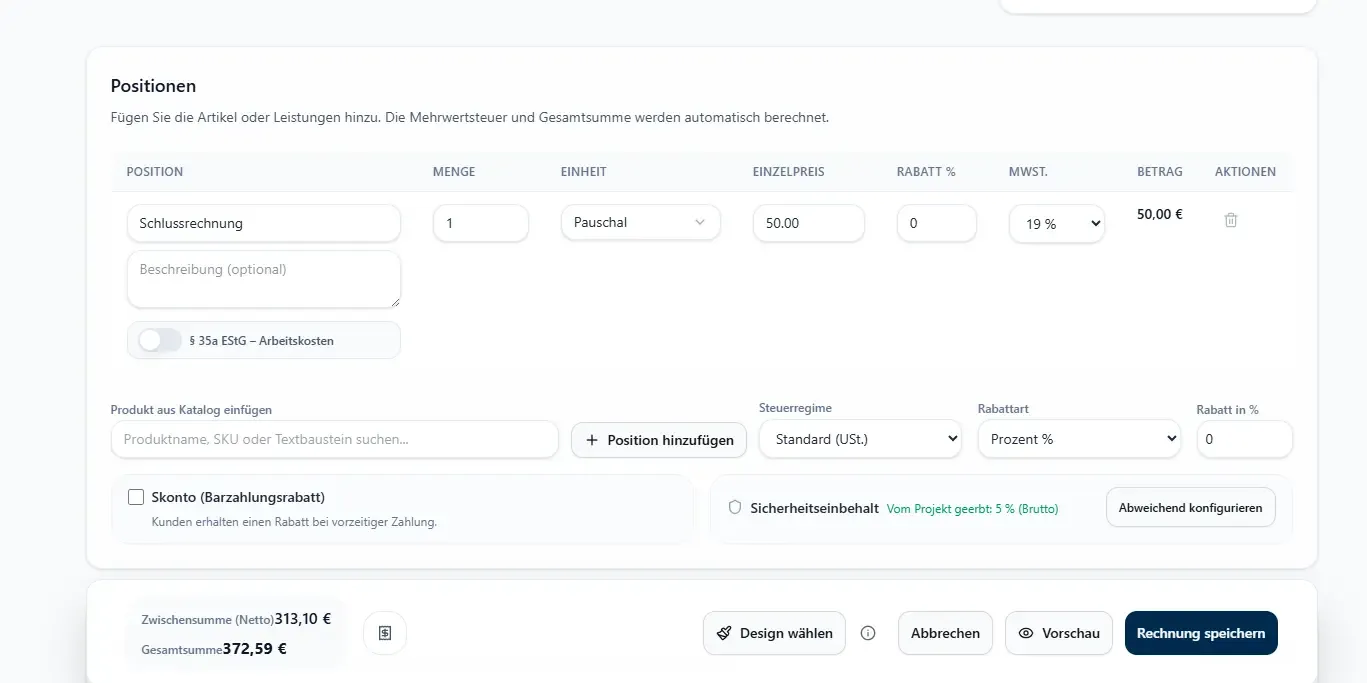
Task: Open the Steuerregime dropdown Standard (USt.)
Action: [x=860, y=439]
